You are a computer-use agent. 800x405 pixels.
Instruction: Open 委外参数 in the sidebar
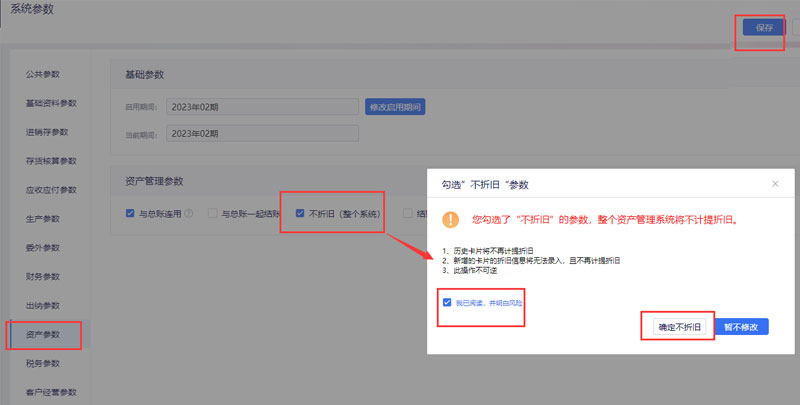(x=43, y=248)
